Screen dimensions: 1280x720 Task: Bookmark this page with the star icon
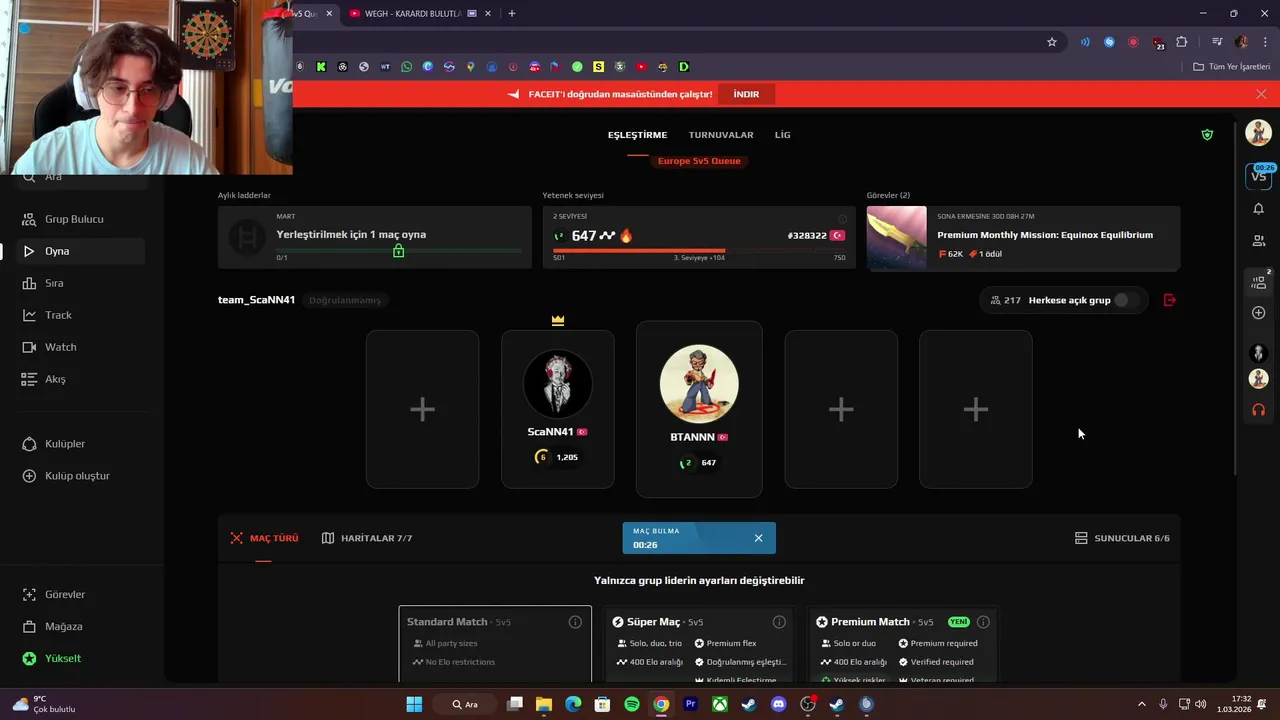1052,42
